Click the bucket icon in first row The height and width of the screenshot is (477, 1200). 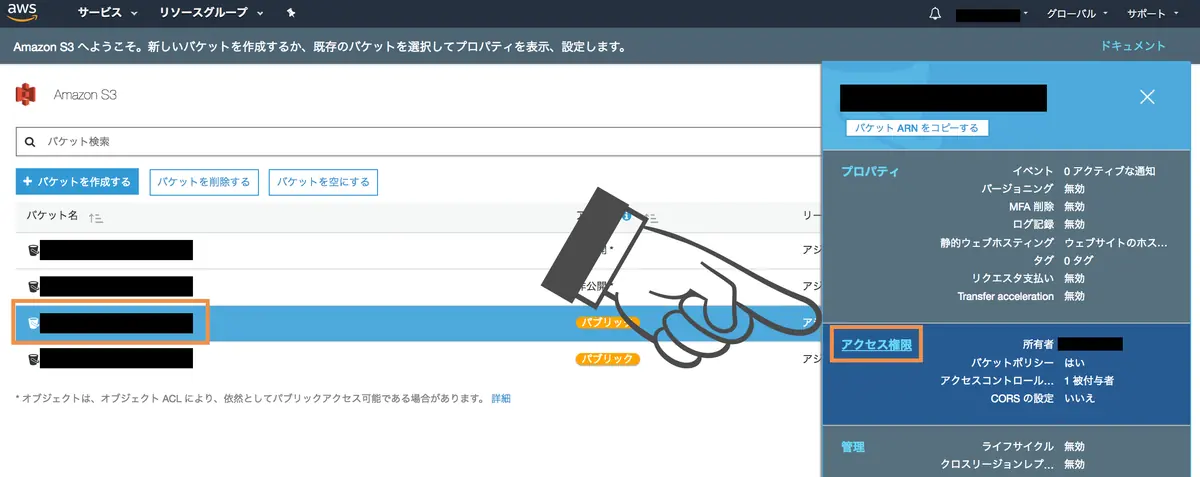(x=33, y=250)
